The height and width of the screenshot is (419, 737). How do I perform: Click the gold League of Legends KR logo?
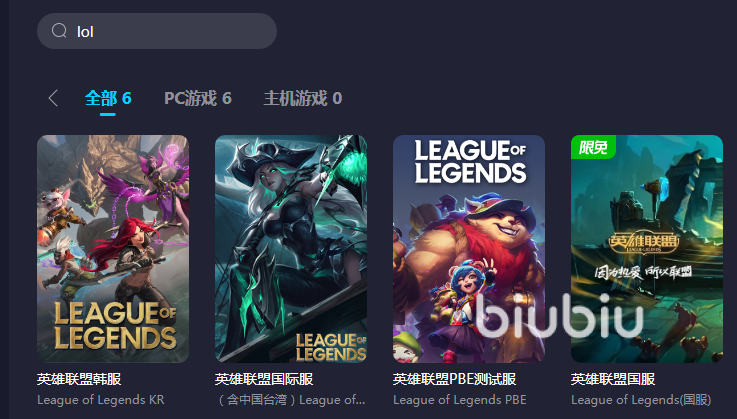pyautogui.click(x=115, y=325)
